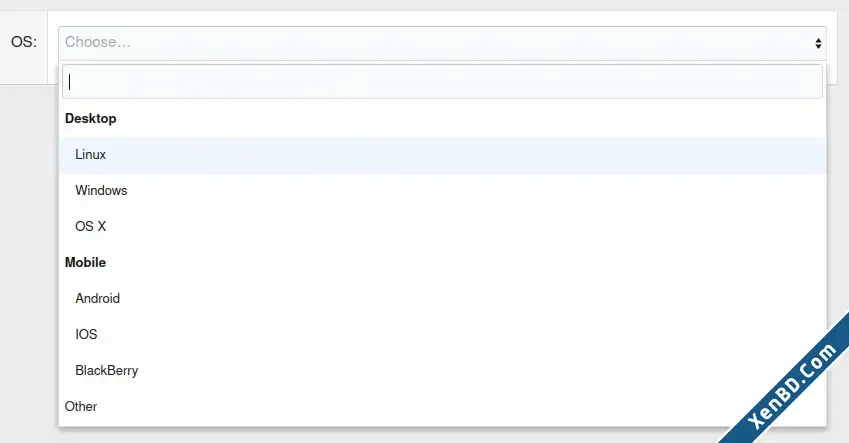Choose the IOS option

click(442, 334)
